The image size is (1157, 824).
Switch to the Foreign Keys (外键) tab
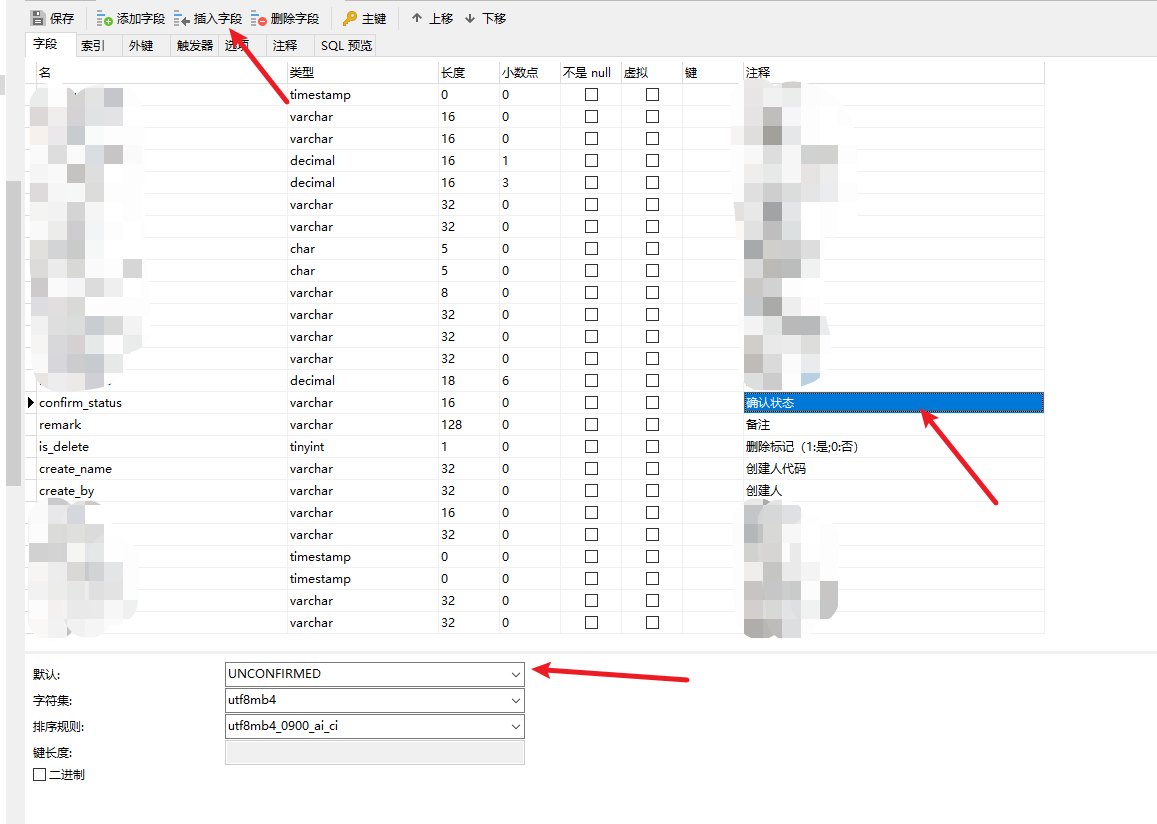141,45
